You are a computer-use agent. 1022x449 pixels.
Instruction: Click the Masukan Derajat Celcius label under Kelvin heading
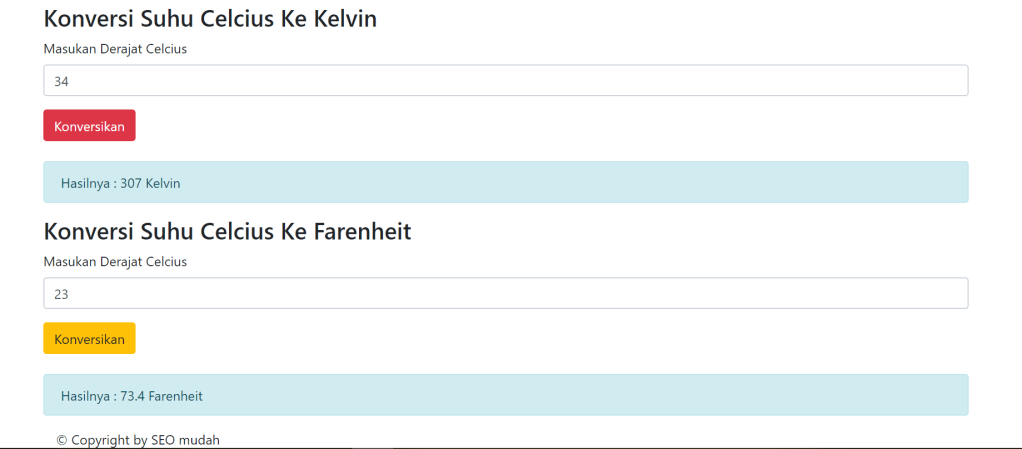(115, 48)
